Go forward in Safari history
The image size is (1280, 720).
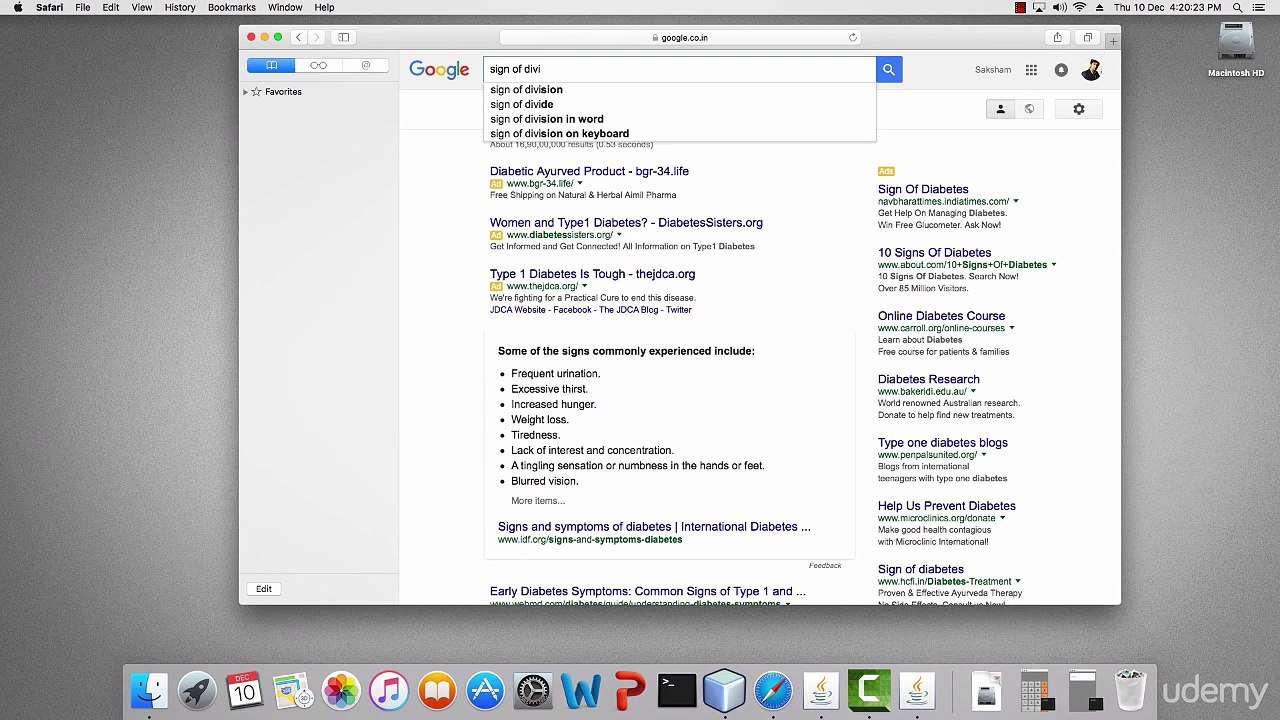(x=316, y=38)
